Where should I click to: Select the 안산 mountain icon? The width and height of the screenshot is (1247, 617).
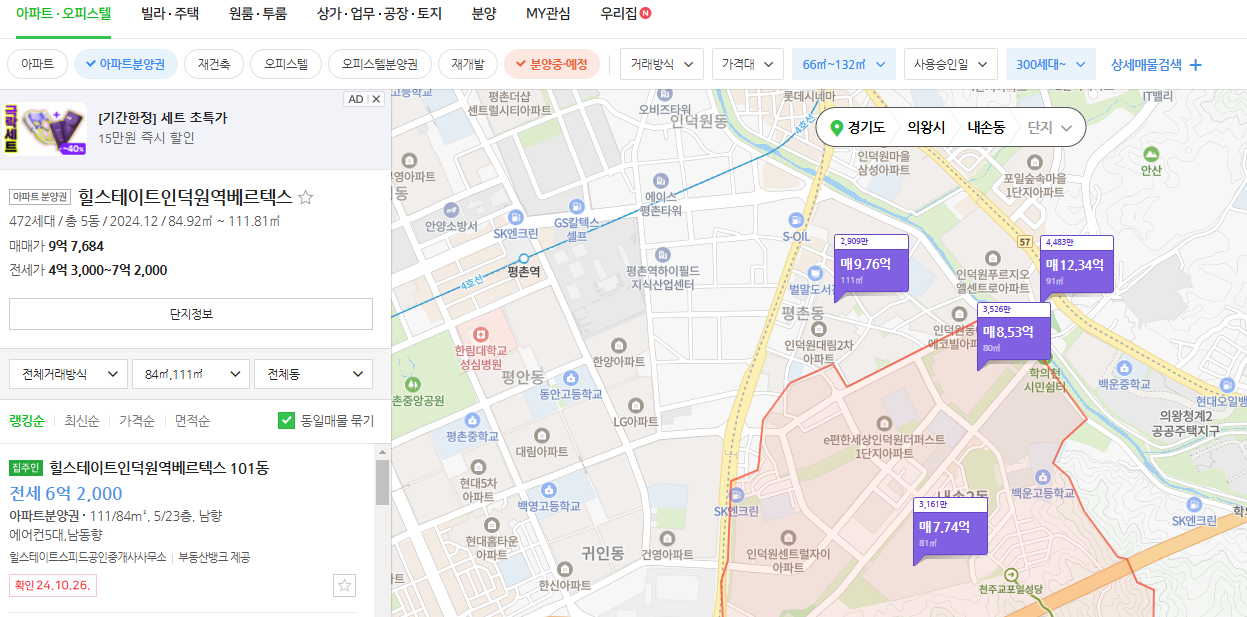click(x=1150, y=154)
